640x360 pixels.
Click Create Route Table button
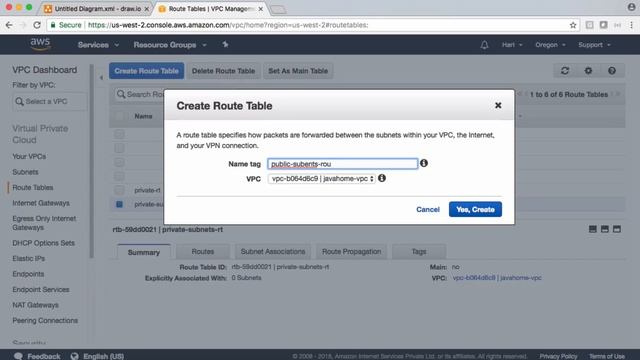[x=147, y=71]
